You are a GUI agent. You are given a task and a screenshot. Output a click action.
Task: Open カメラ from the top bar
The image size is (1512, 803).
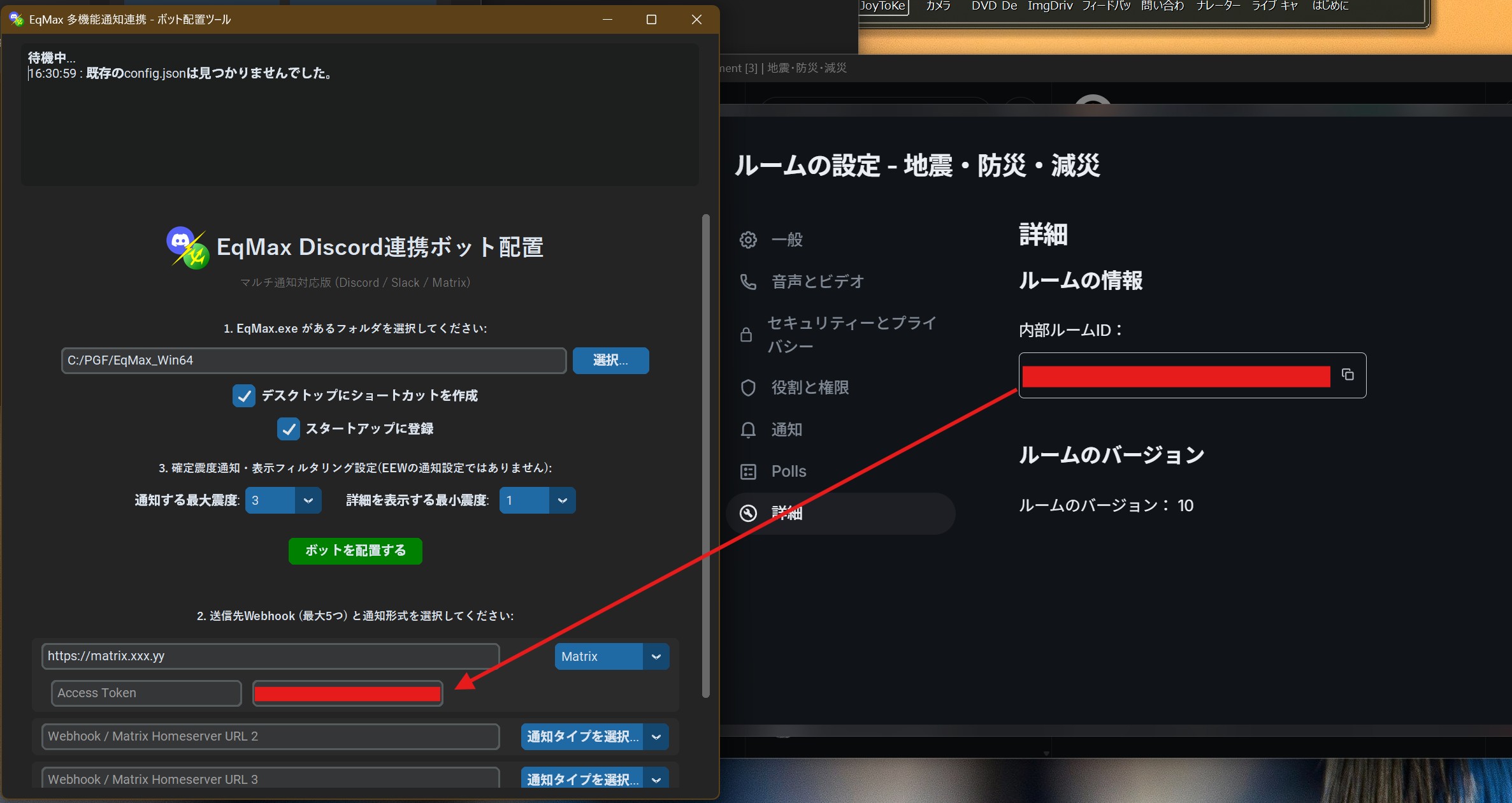point(938,6)
